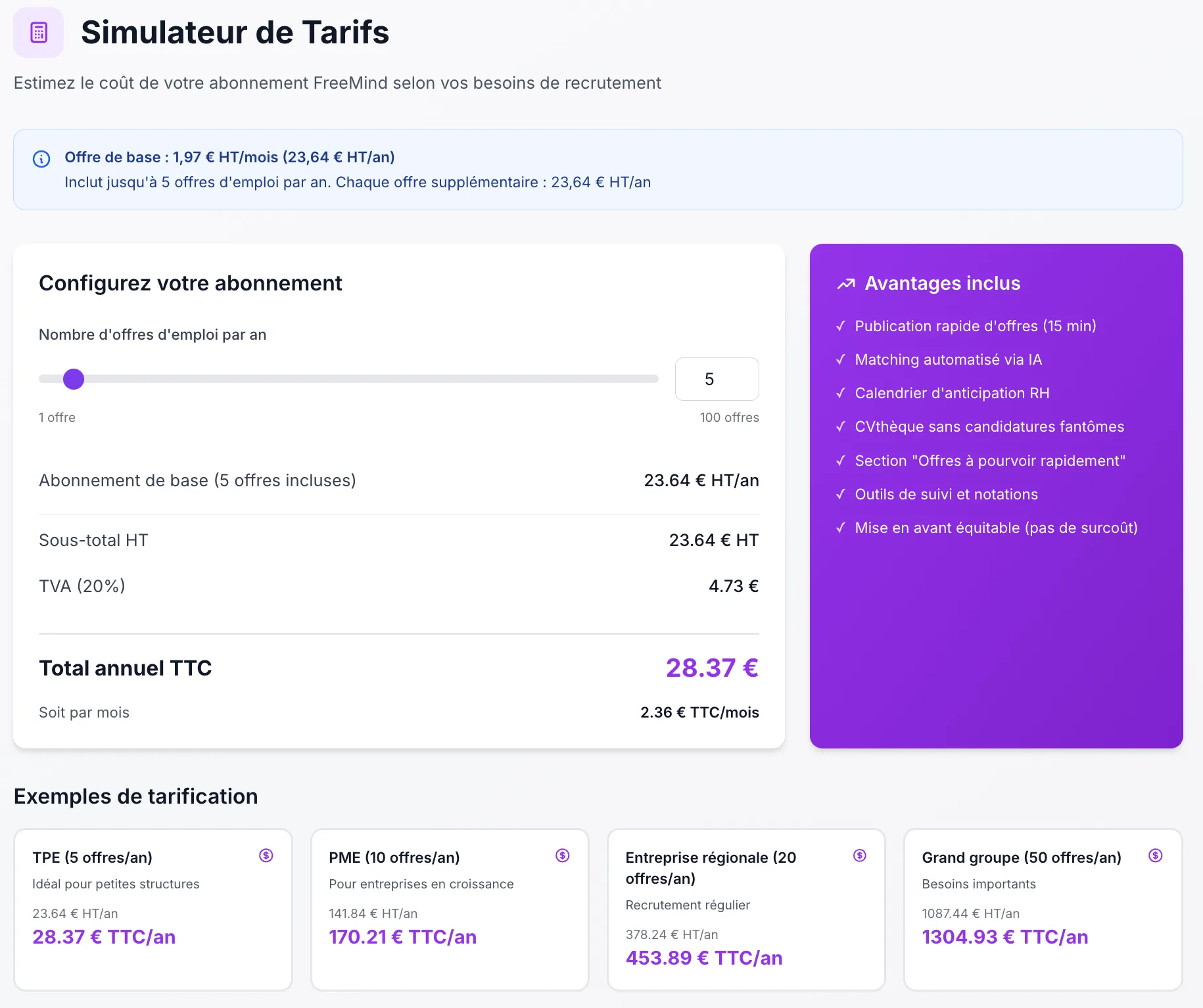This screenshot has width=1203, height=1008.
Task: Open the Avantages inclus panel
Action: coord(943,283)
